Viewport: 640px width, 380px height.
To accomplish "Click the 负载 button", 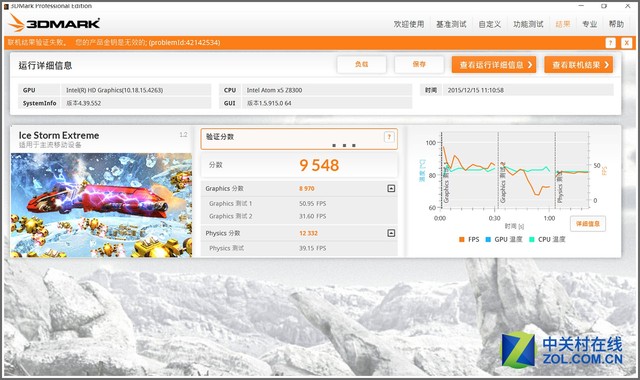I will (362, 64).
